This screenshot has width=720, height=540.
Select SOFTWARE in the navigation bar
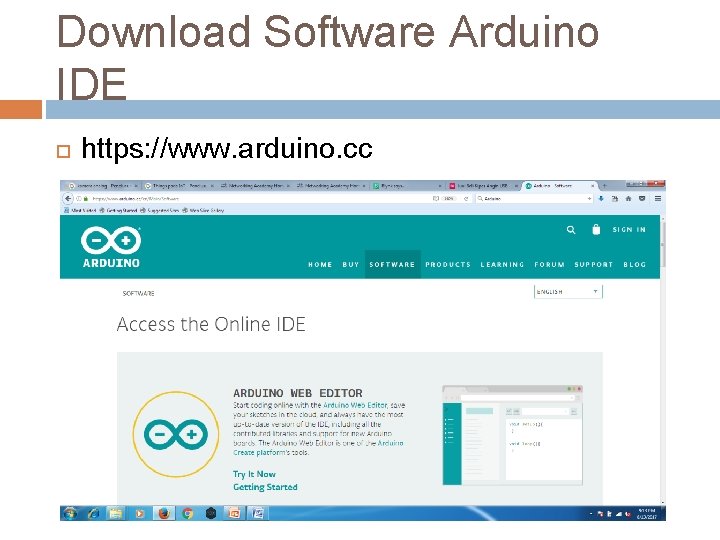pyautogui.click(x=392, y=264)
